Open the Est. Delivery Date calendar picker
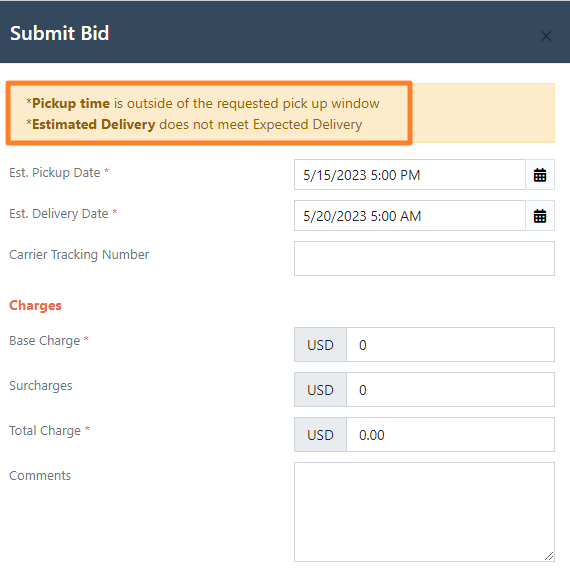The image size is (570, 583). 540,216
